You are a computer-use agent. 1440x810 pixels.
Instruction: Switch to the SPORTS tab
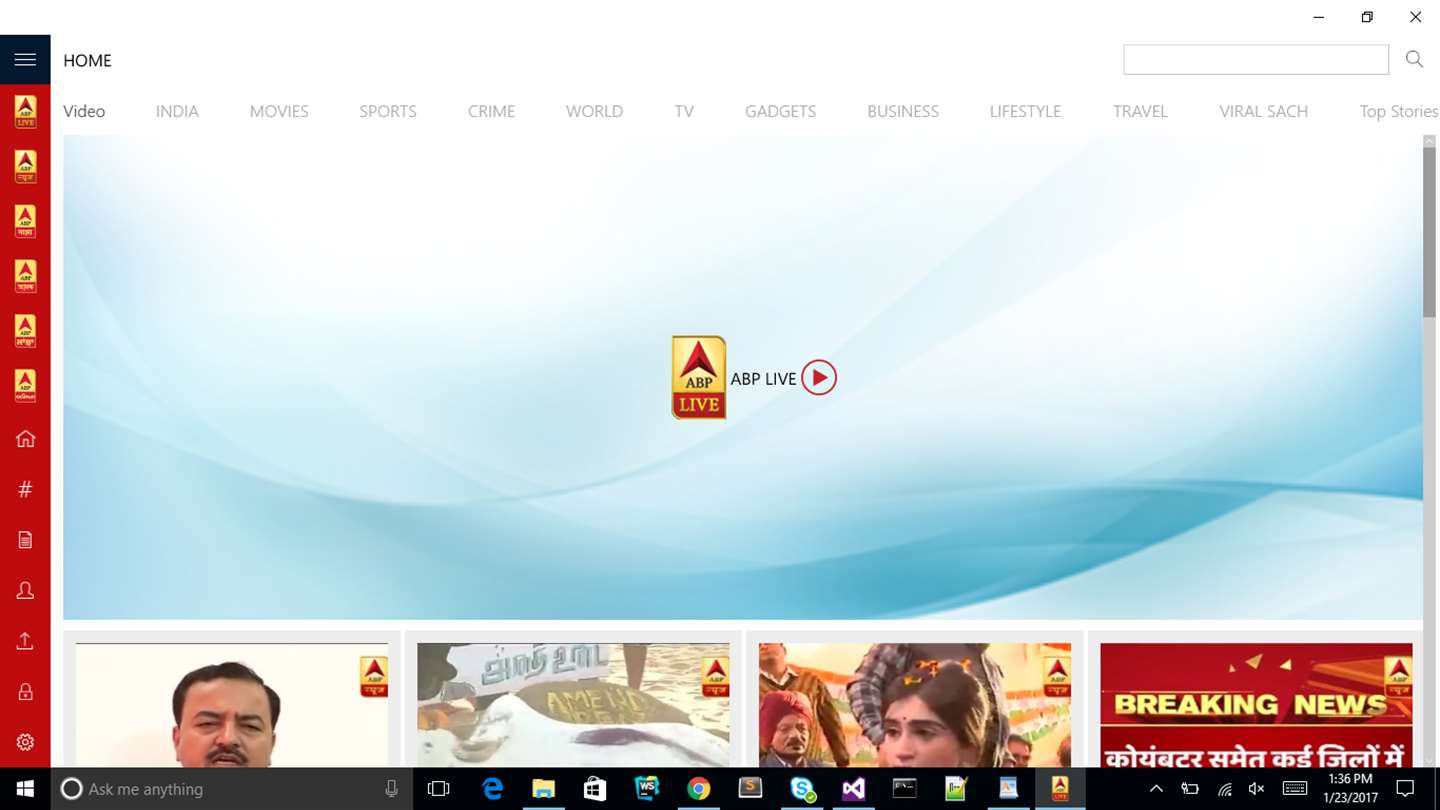coord(388,111)
